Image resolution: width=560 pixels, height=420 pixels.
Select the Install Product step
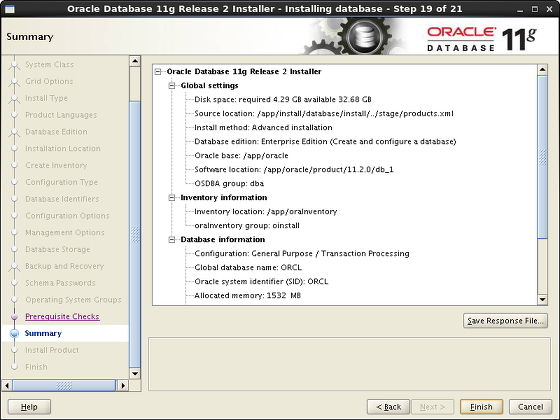tap(52, 350)
